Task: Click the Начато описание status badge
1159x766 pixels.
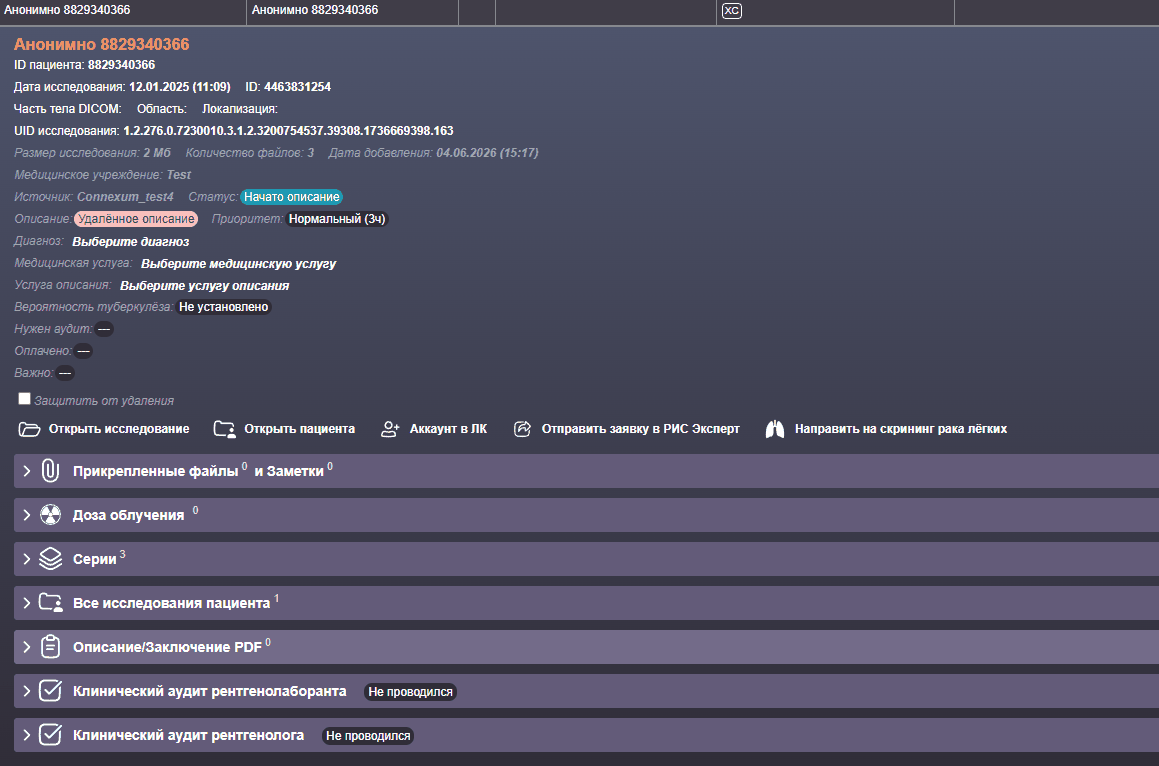Action: tap(292, 197)
